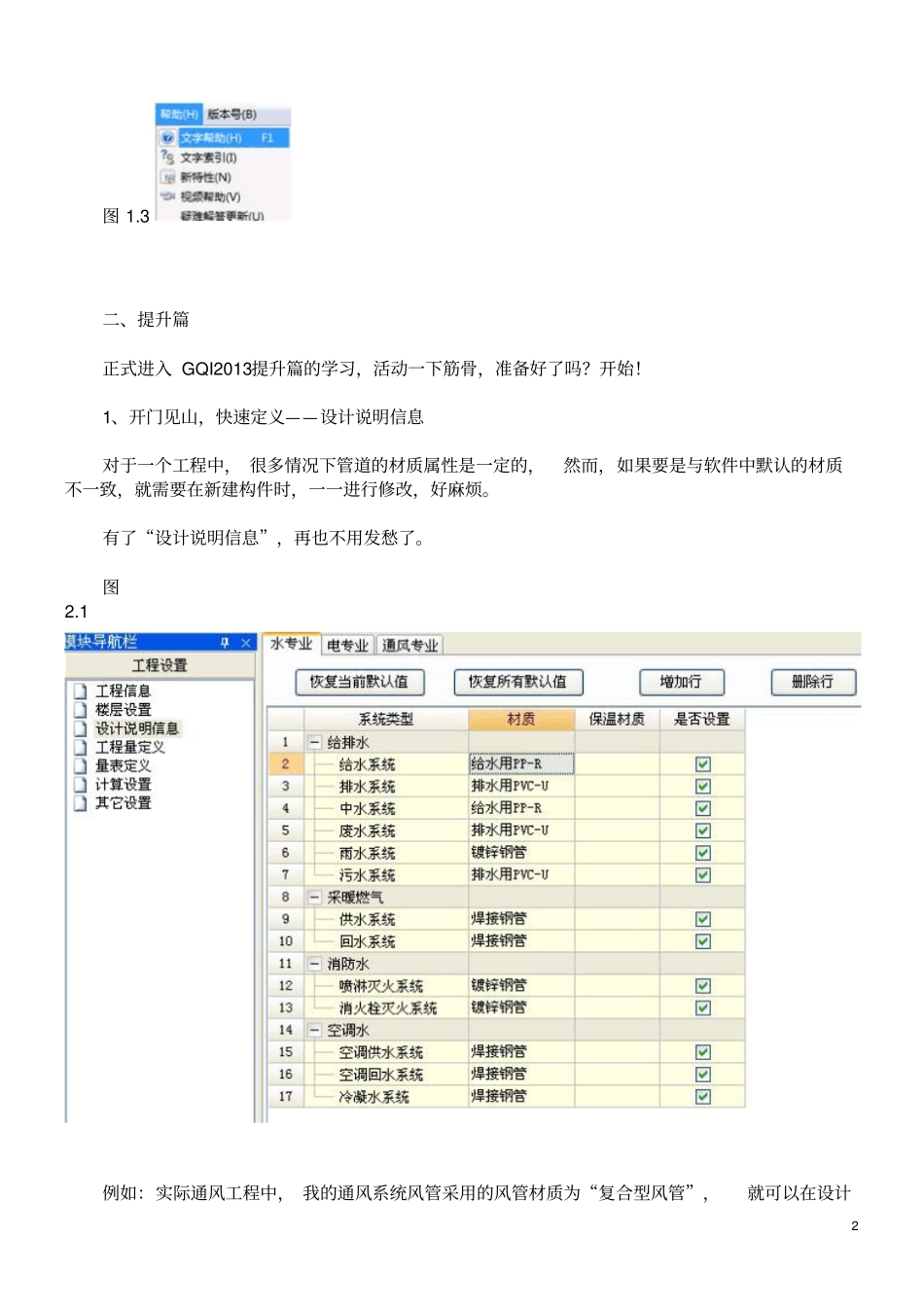
Task: Open the 帮助(H) menu
Action: [x=179, y=115]
